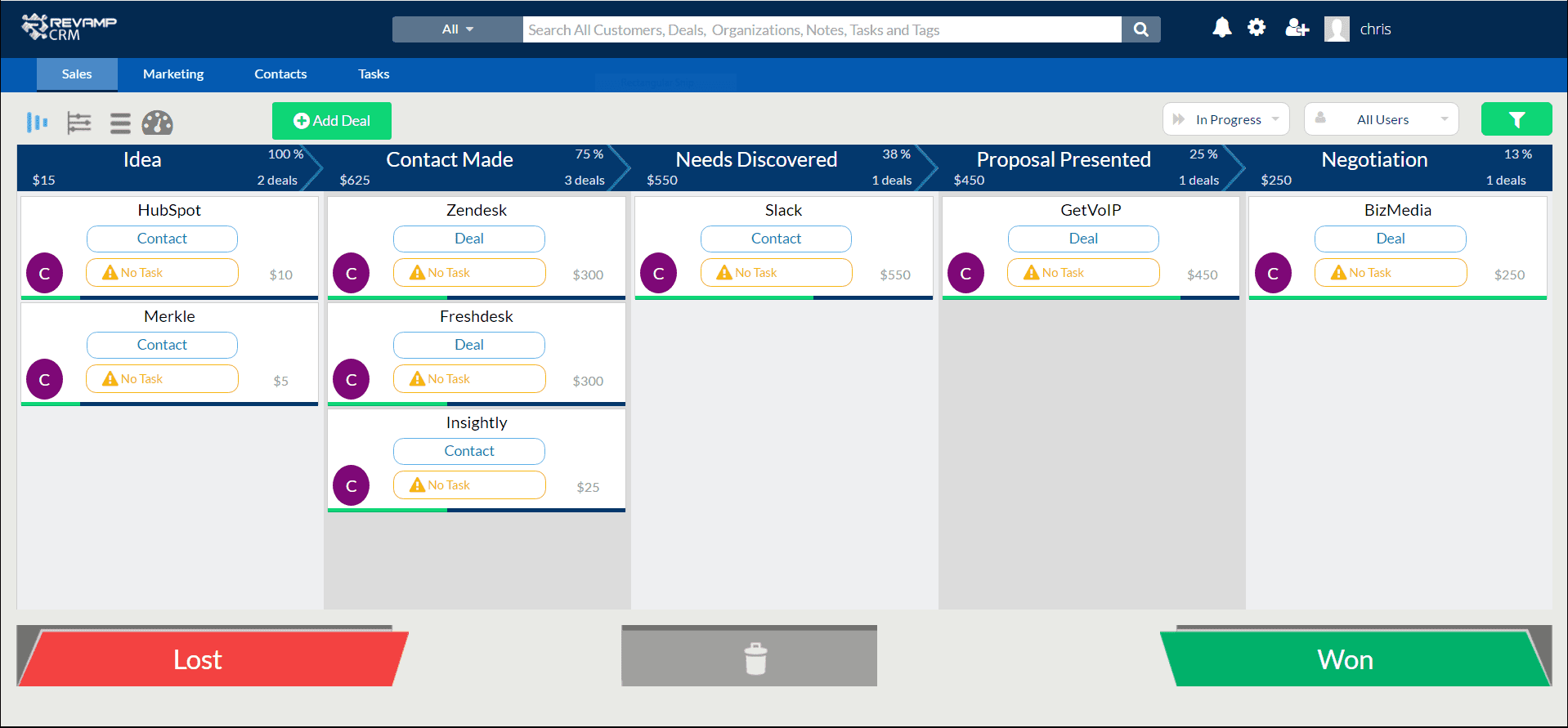Click Deal button on BizMedia card

point(1391,239)
